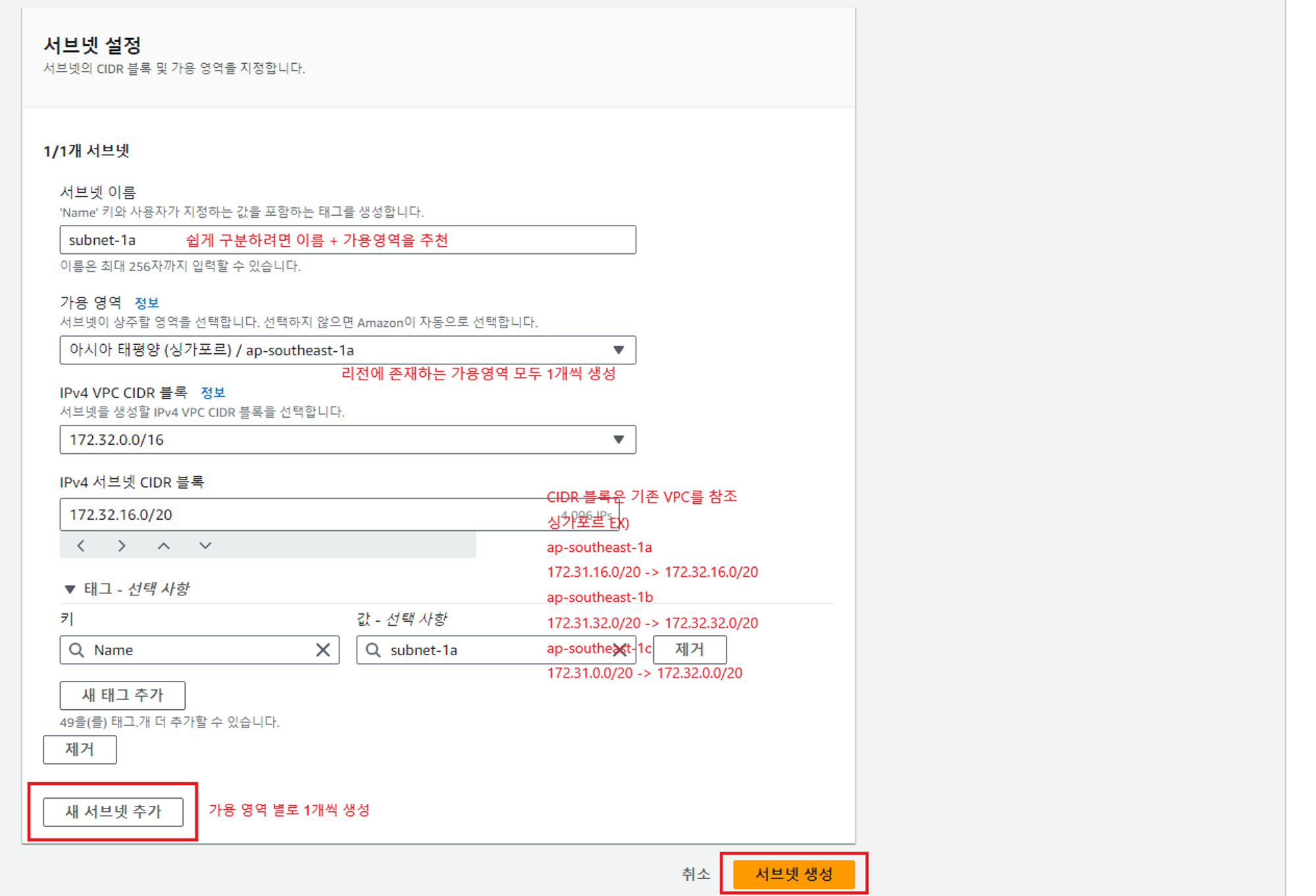Viewport: 1316px width, 896px height.
Task: Click the right arrow CIDR navigation icon
Action: (x=122, y=545)
